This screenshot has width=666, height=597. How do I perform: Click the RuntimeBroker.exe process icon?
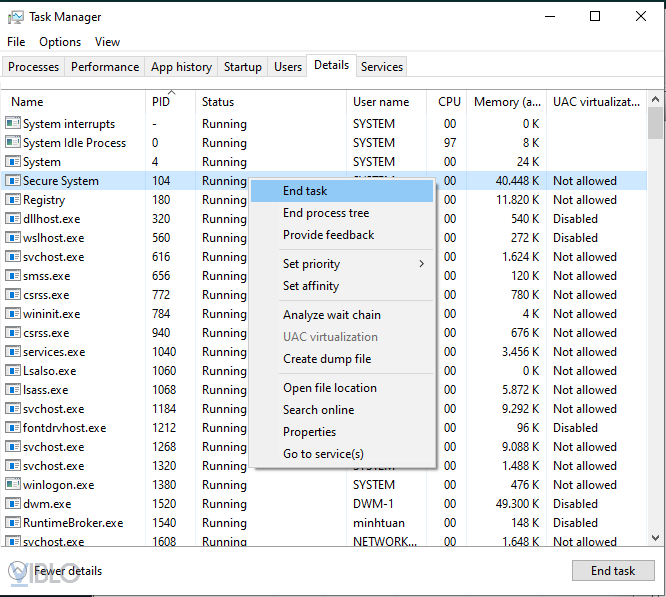point(13,523)
